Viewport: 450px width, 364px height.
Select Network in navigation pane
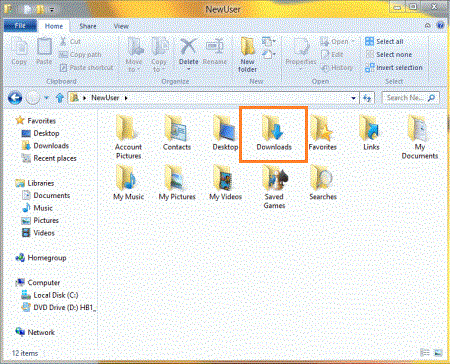tap(35, 332)
